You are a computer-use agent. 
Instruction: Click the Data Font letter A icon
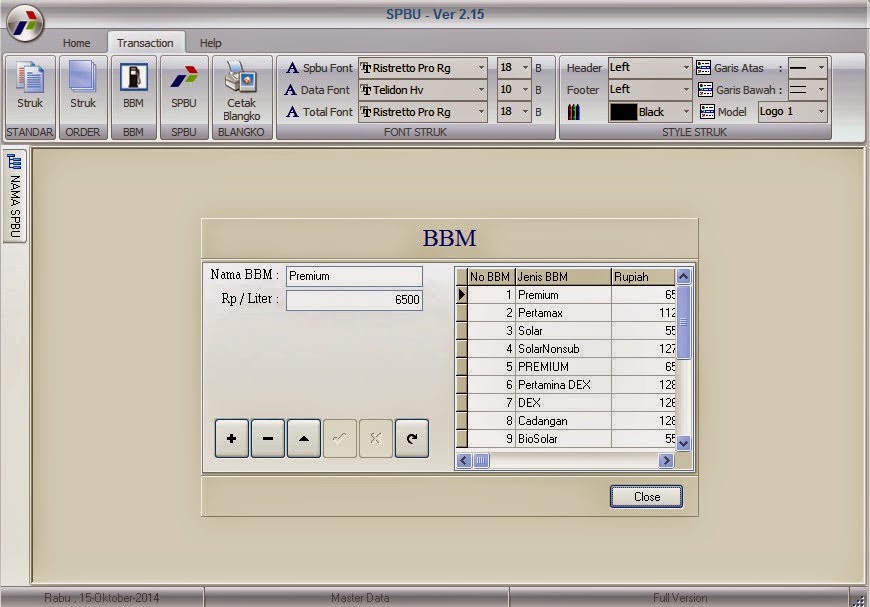(x=291, y=90)
